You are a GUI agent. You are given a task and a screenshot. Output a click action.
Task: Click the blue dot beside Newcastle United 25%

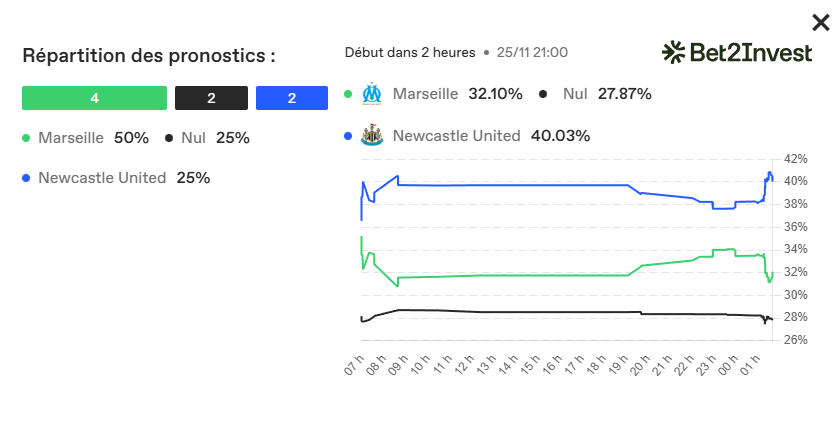[27, 178]
